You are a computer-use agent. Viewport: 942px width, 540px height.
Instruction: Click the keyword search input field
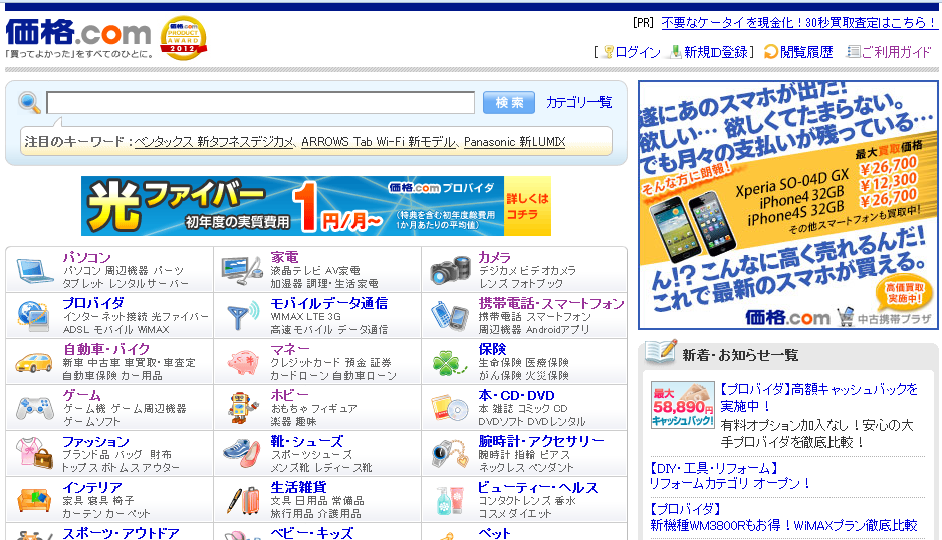(261, 103)
